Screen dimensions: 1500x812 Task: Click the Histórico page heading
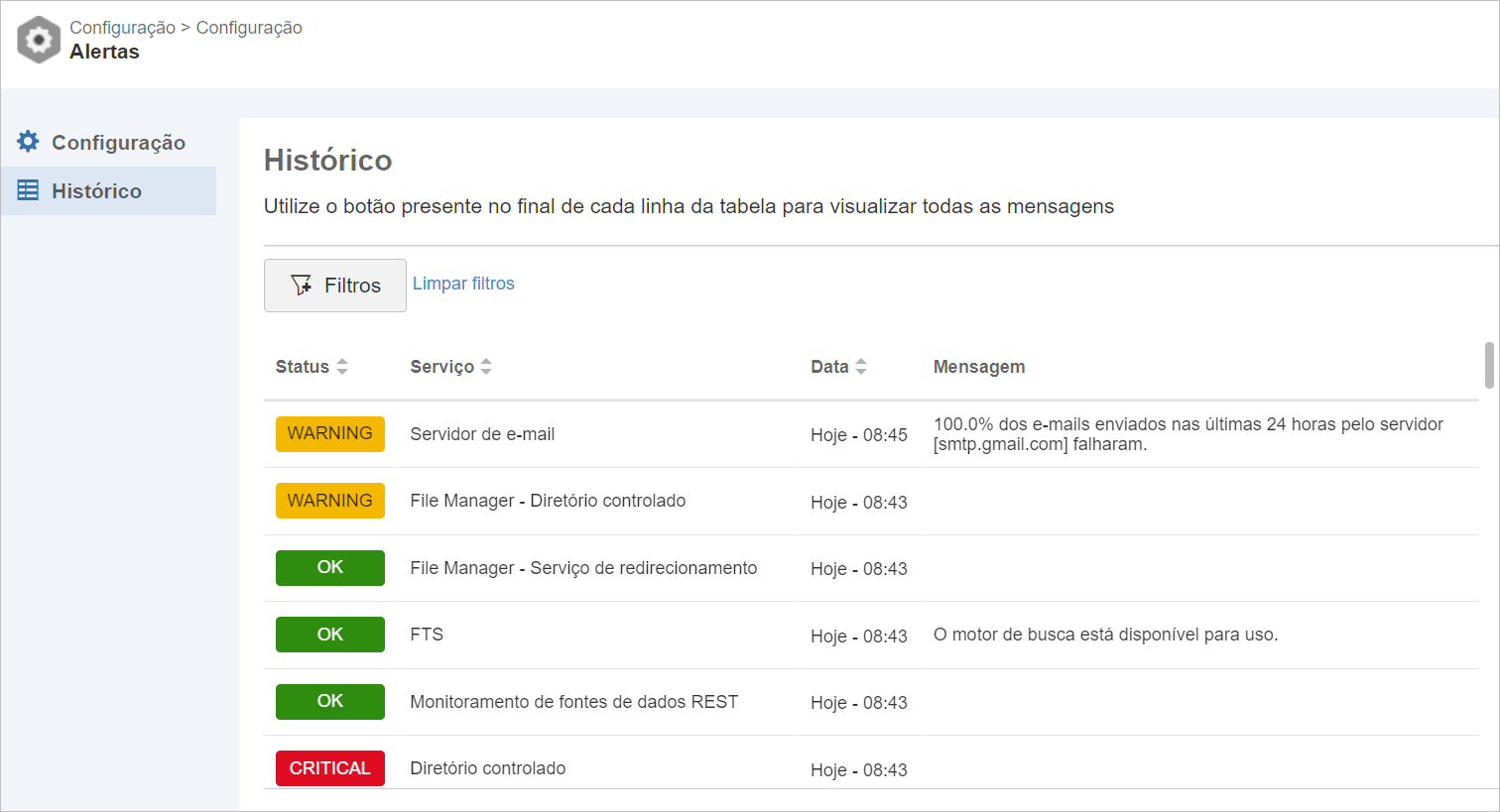328,160
